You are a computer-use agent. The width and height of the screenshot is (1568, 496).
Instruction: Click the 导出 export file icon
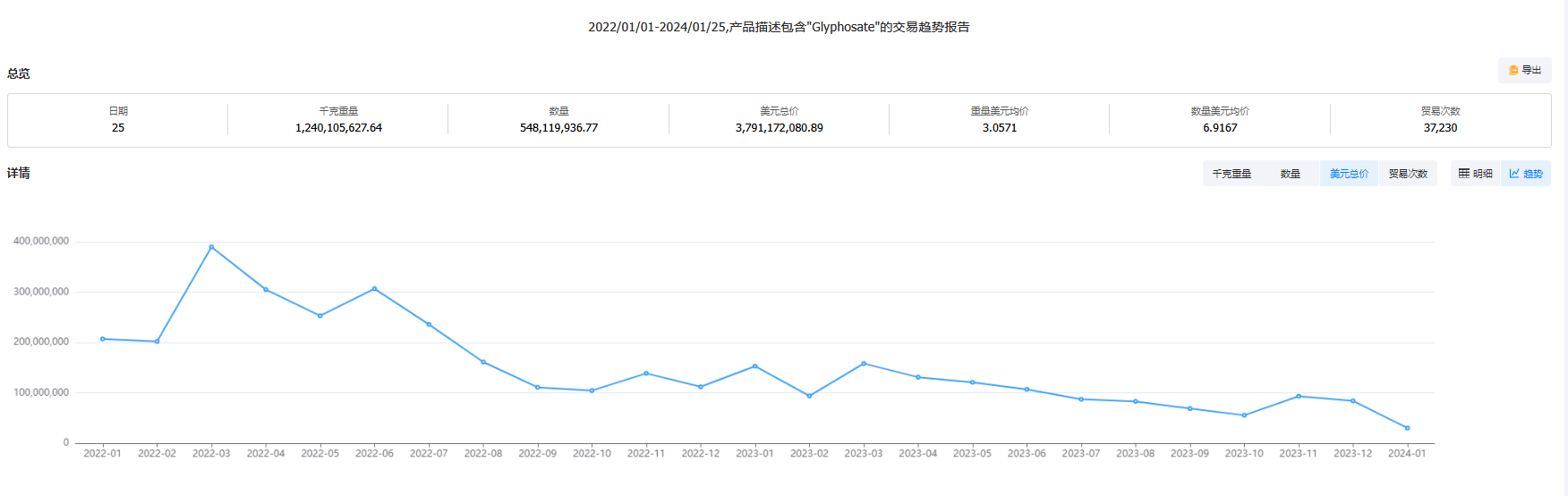1513,70
